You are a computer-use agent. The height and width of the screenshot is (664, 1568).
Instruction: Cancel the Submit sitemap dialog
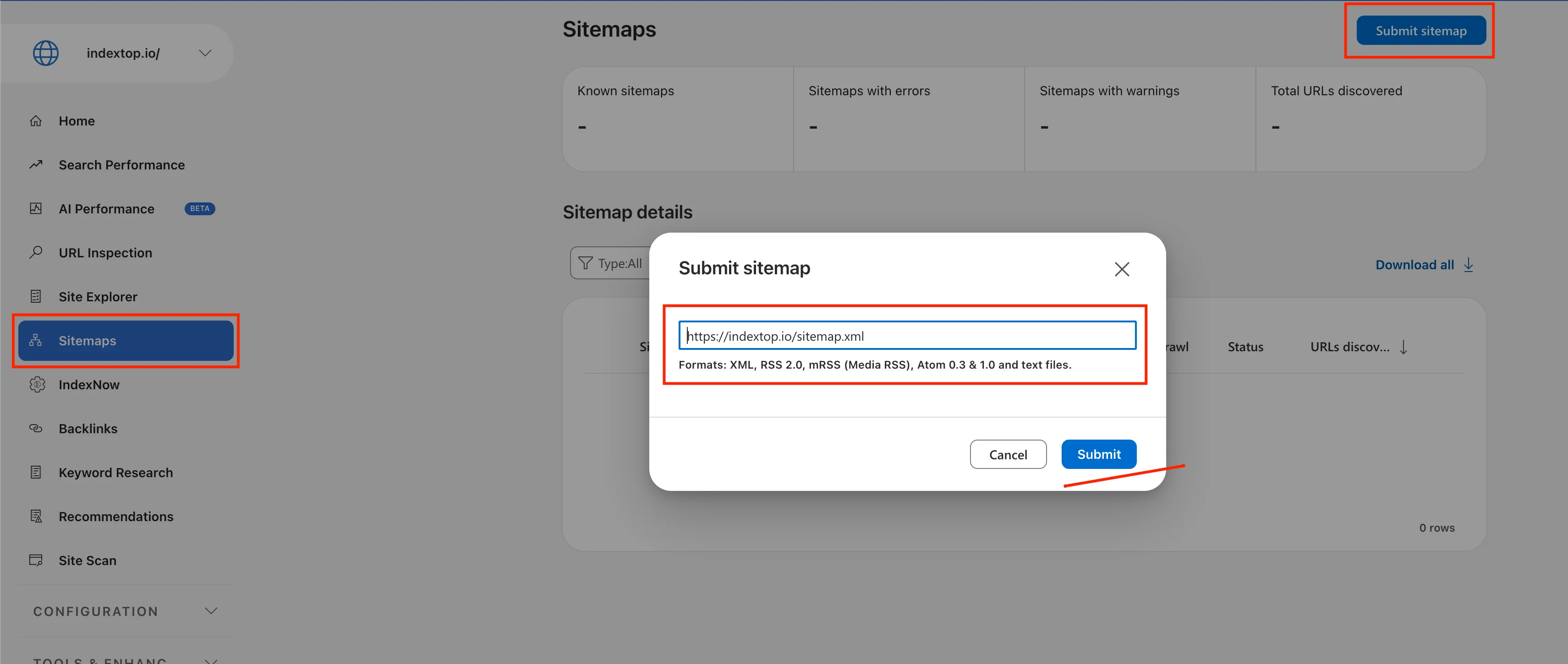[x=1008, y=454]
